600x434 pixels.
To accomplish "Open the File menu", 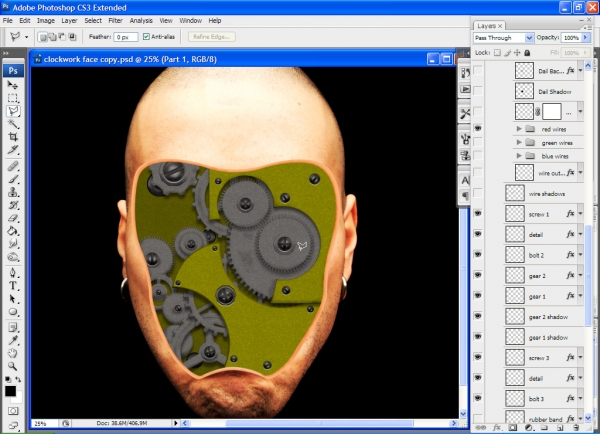I will 8,21.
